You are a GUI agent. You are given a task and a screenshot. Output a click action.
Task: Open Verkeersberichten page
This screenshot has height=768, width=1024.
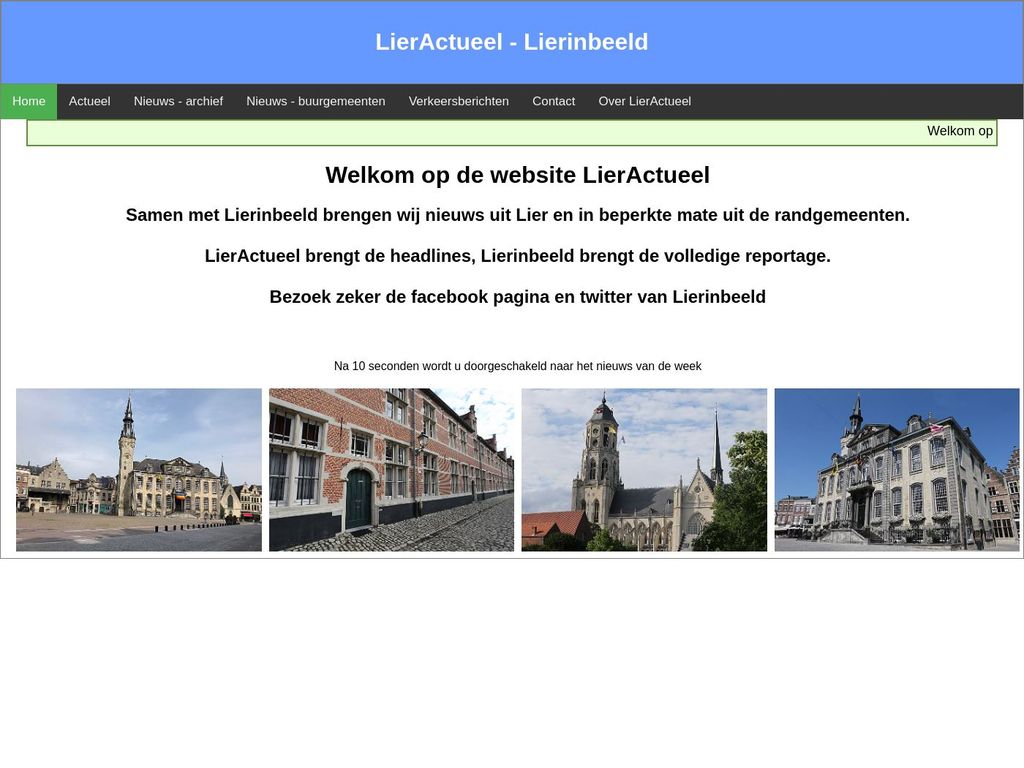pos(458,101)
